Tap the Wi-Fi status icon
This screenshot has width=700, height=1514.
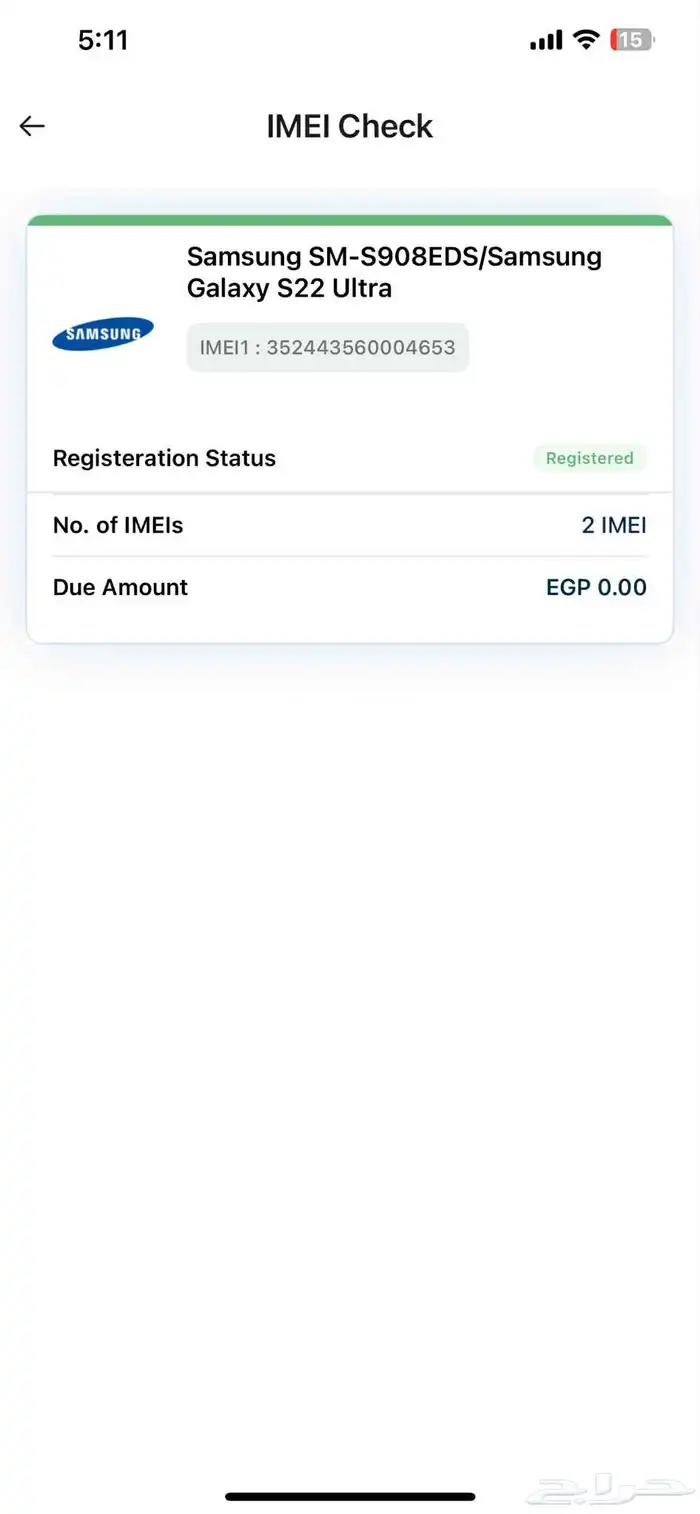point(585,40)
